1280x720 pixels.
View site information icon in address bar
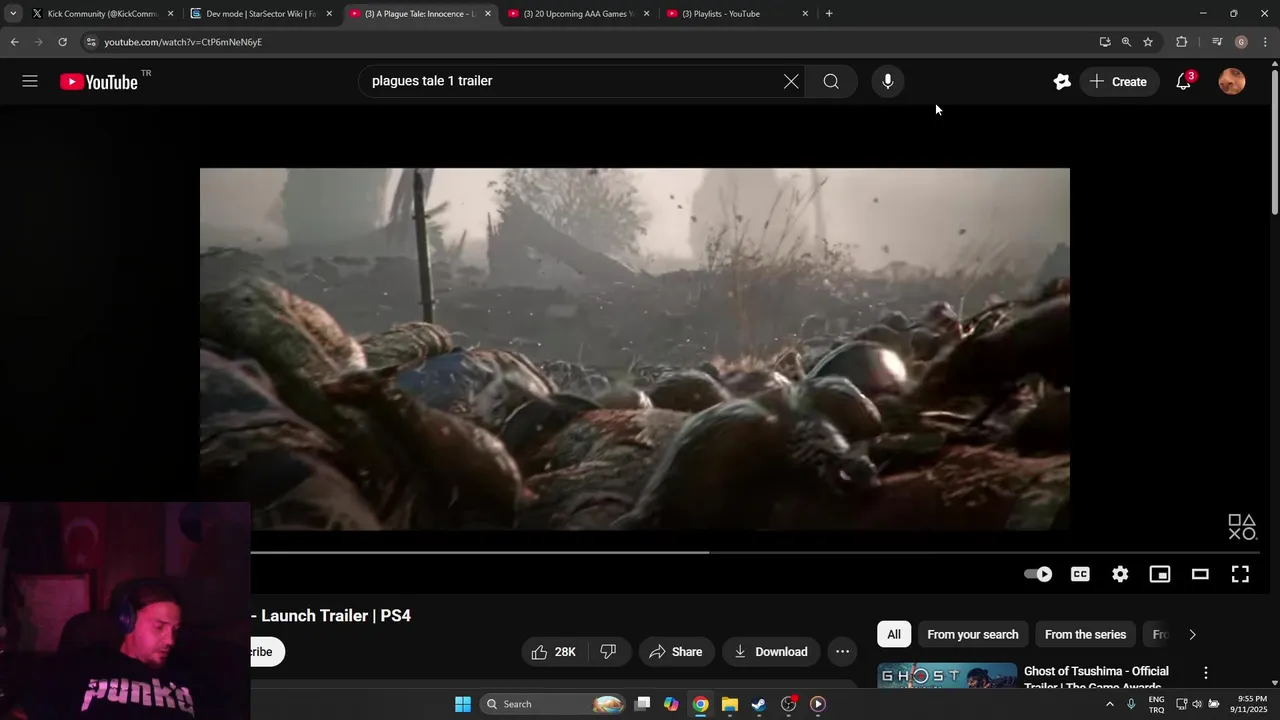[x=91, y=42]
